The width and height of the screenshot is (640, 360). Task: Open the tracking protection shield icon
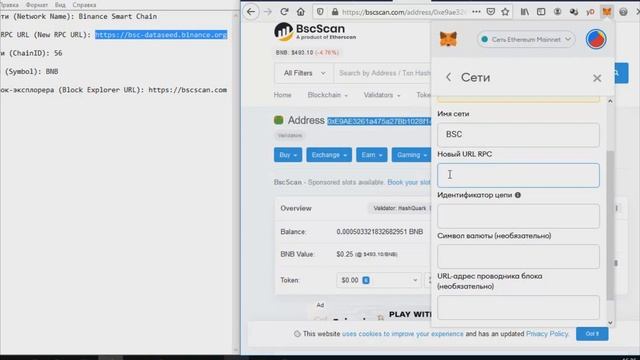tap(320, 12)
